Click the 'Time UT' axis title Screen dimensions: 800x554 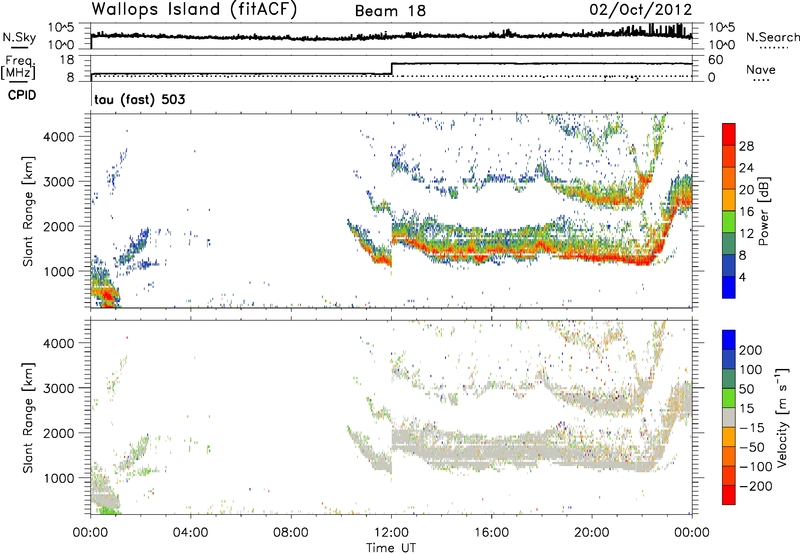coord(391,547)
